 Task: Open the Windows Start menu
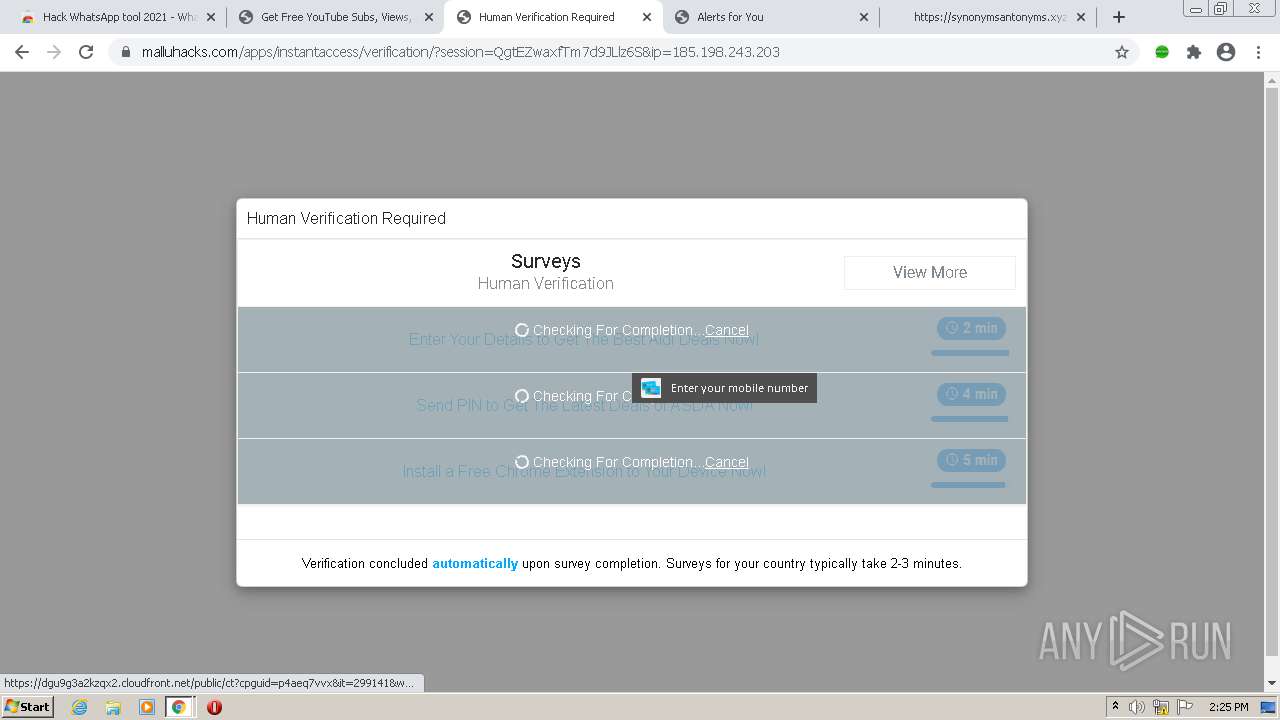click(x=28, y=707)
